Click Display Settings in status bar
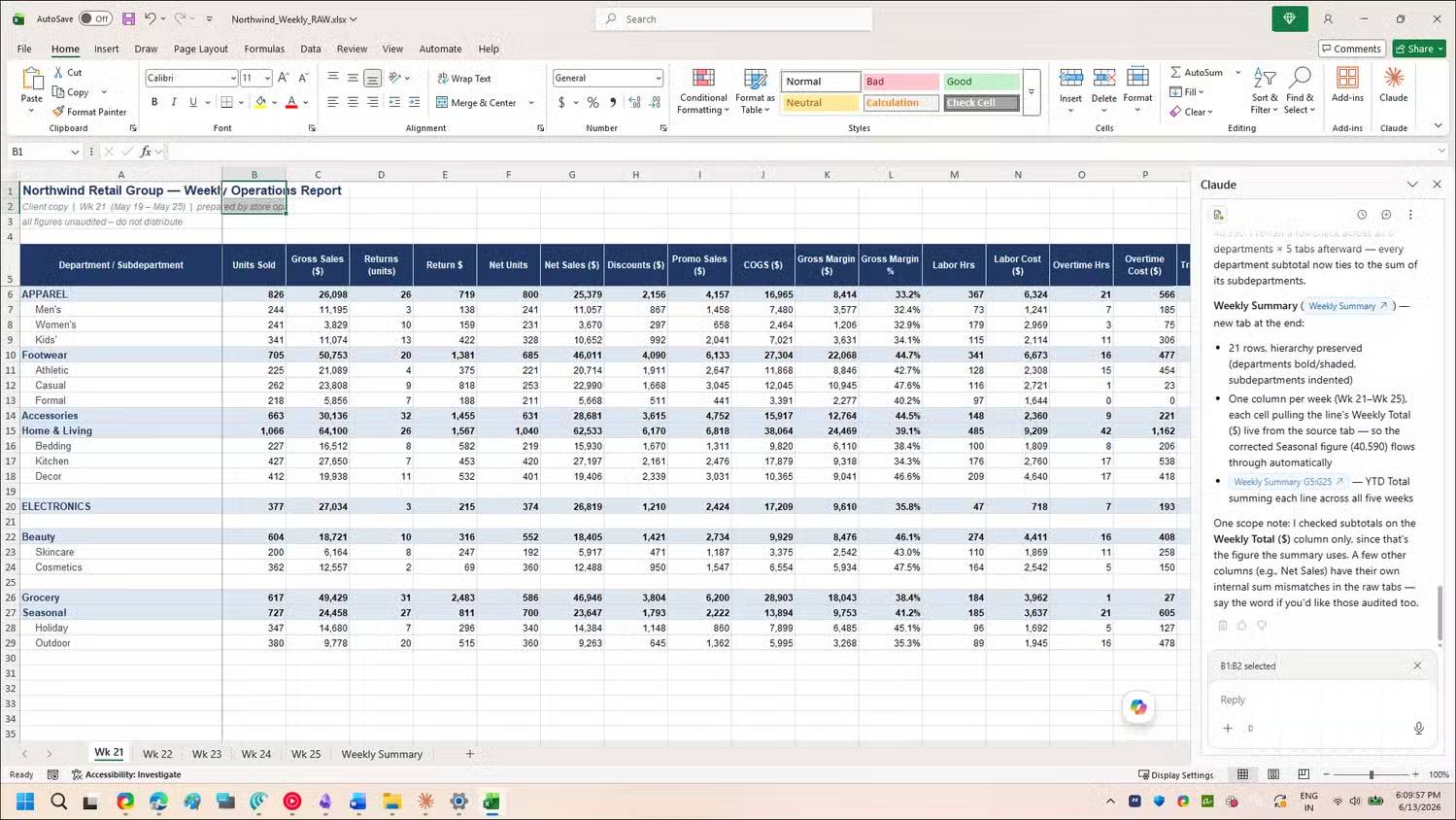The height and width of the screenshot is (820, 1456). 1175,774
